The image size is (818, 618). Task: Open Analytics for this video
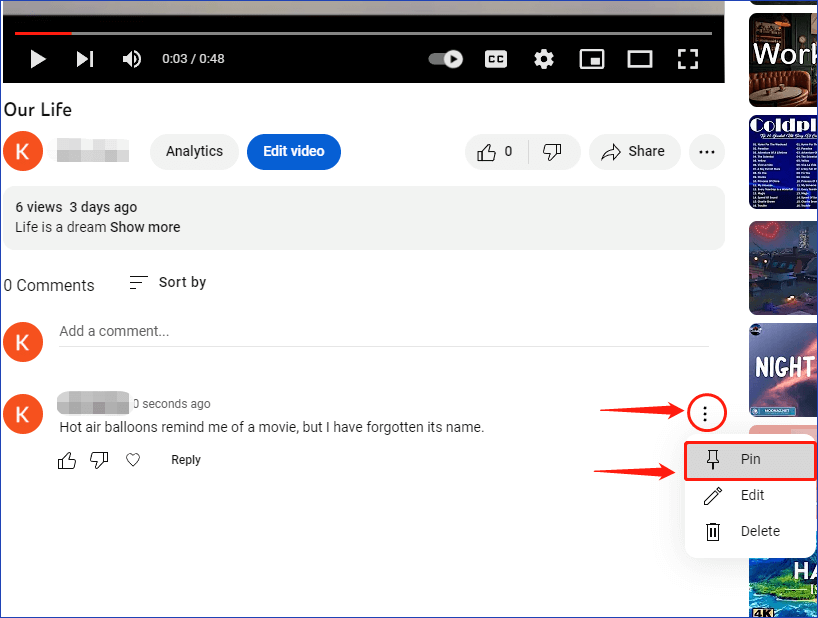pos(194,151)
